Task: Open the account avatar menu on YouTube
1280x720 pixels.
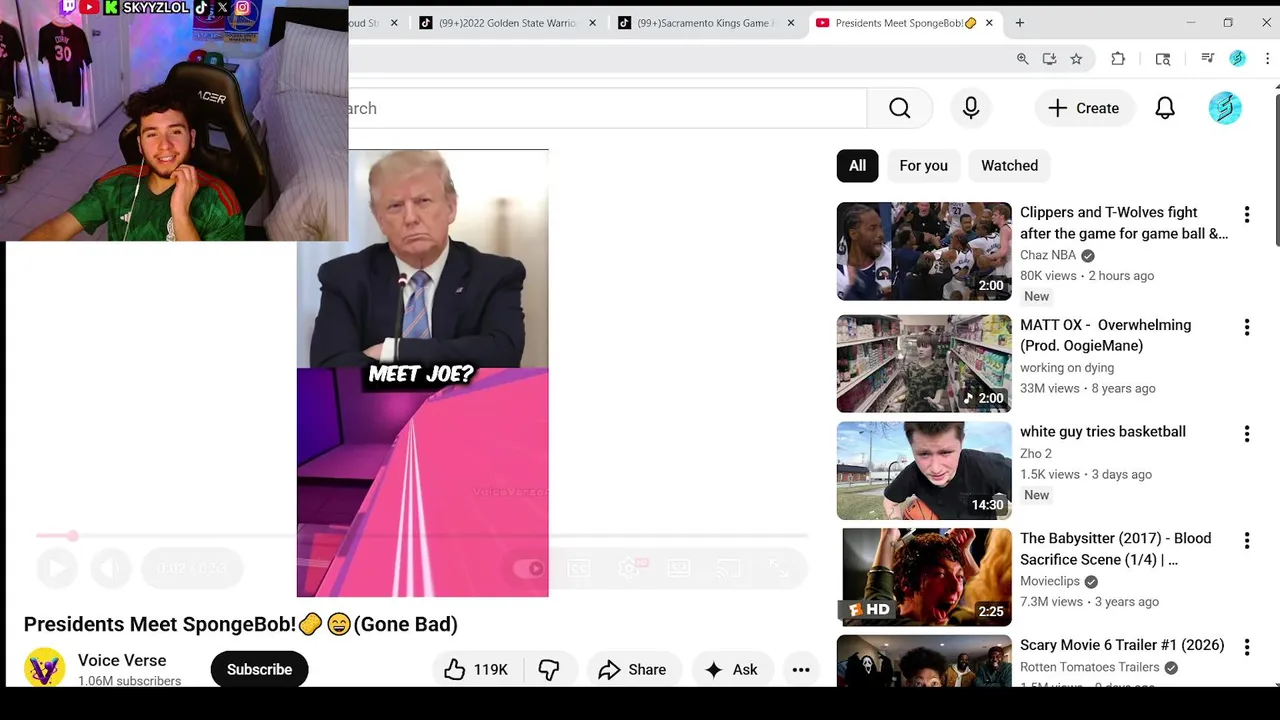Action: [x=1225, y=108]
